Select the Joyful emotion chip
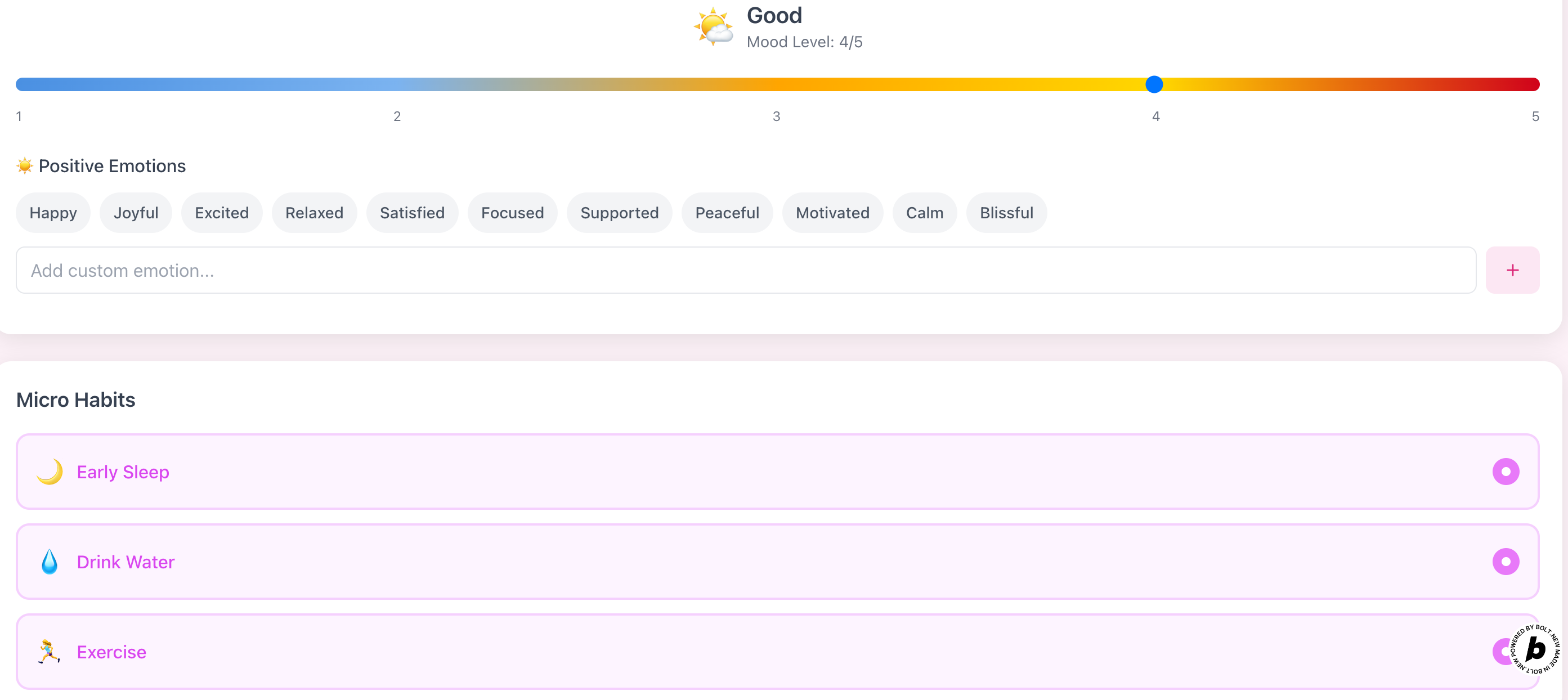Viewport: 1568px width, 700px height. [x=136, y=213]
